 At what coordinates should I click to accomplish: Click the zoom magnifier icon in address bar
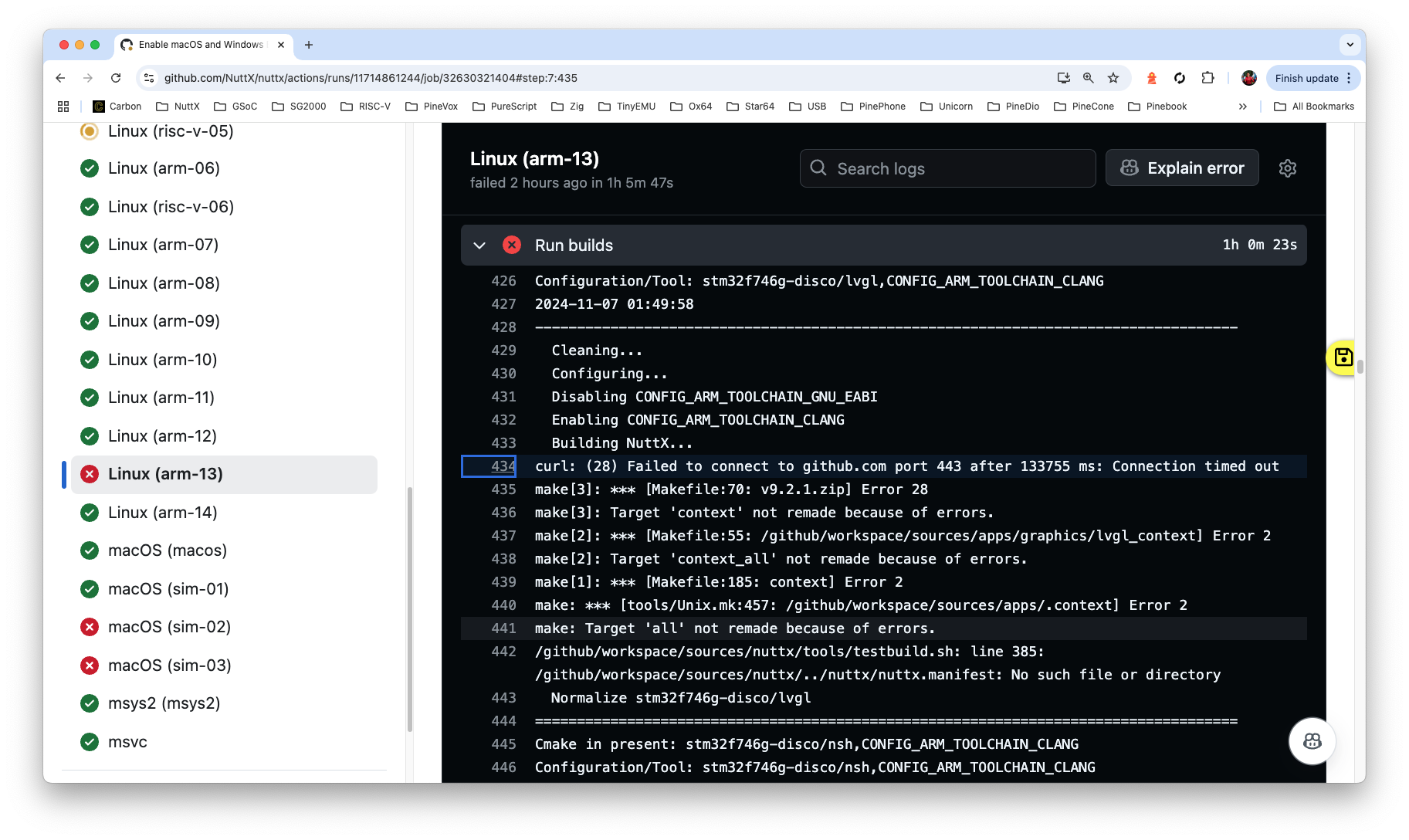pos(1088,78)
